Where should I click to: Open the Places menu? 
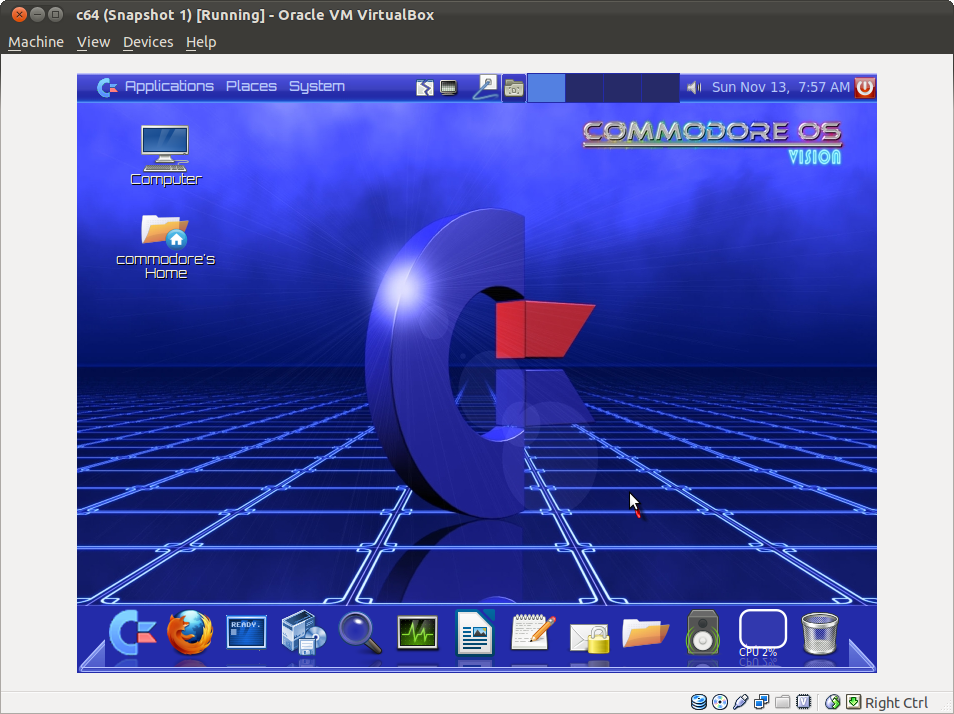pyautogui.click(x=251, y=87)
